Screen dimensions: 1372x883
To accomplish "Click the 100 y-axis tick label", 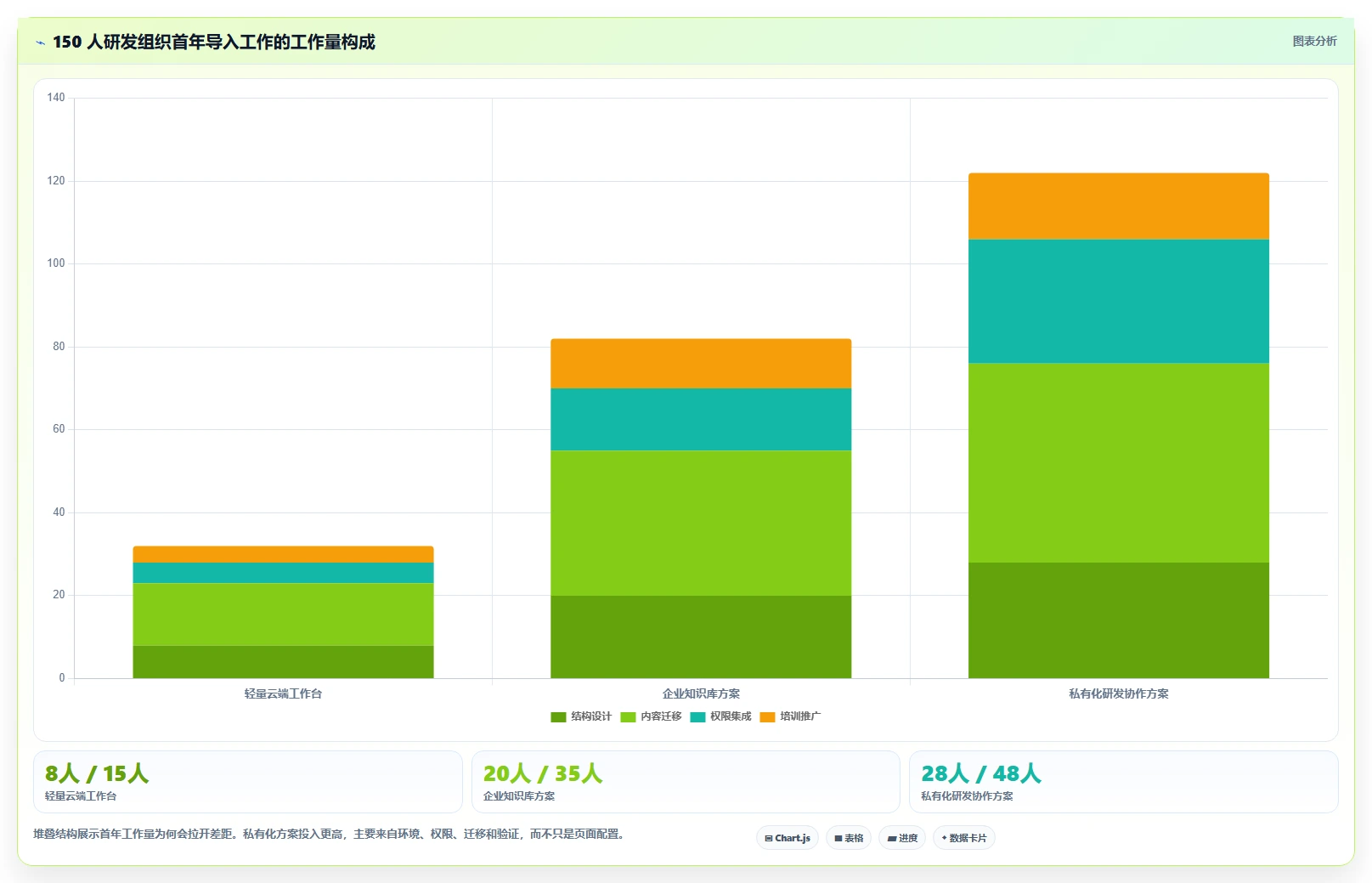I will click(x=56, y=263).
